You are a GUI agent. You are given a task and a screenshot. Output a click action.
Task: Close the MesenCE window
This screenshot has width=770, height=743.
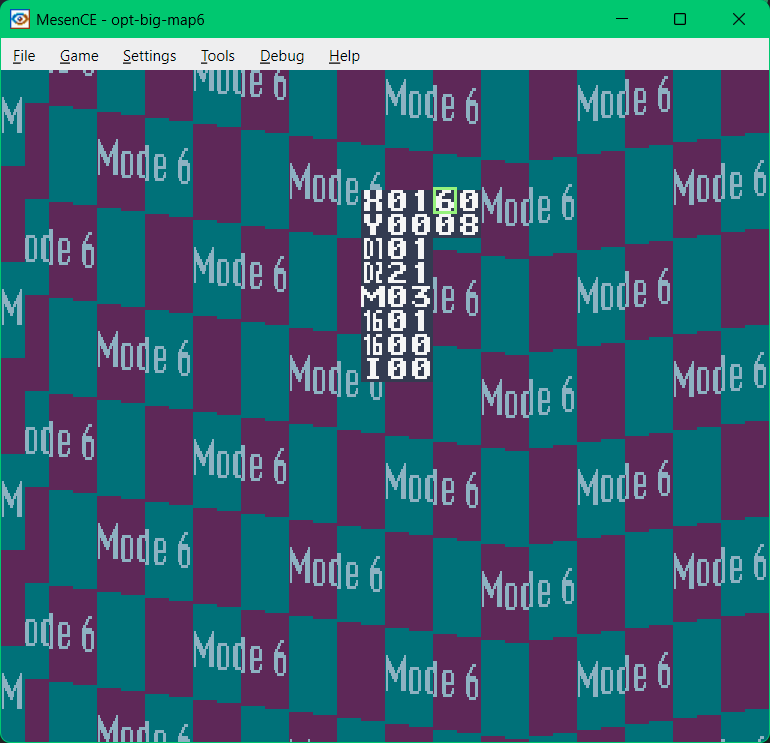tap(739, 19)
